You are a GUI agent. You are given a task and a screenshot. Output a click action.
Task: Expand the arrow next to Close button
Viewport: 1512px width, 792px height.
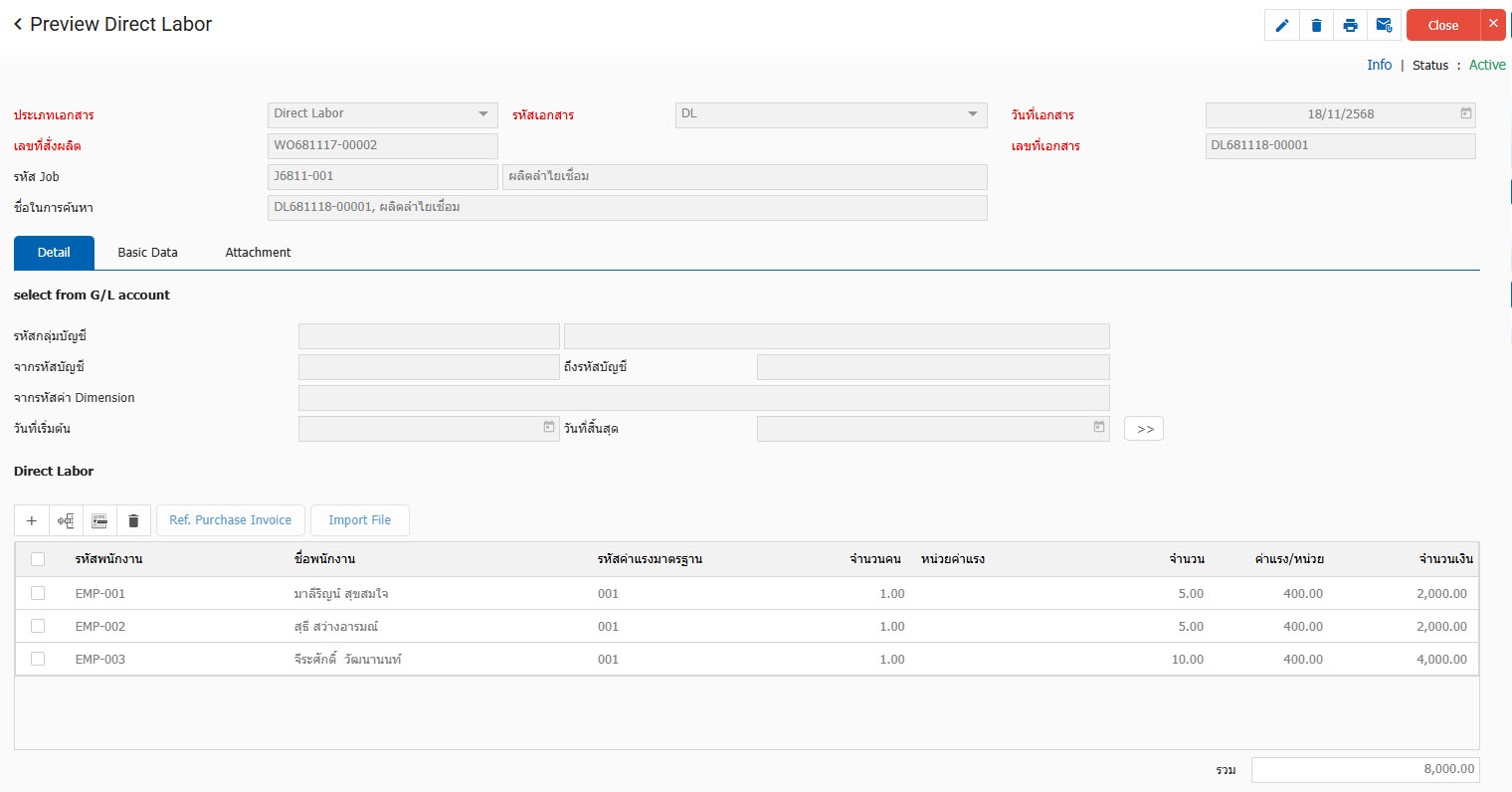tap(1493, 25)
